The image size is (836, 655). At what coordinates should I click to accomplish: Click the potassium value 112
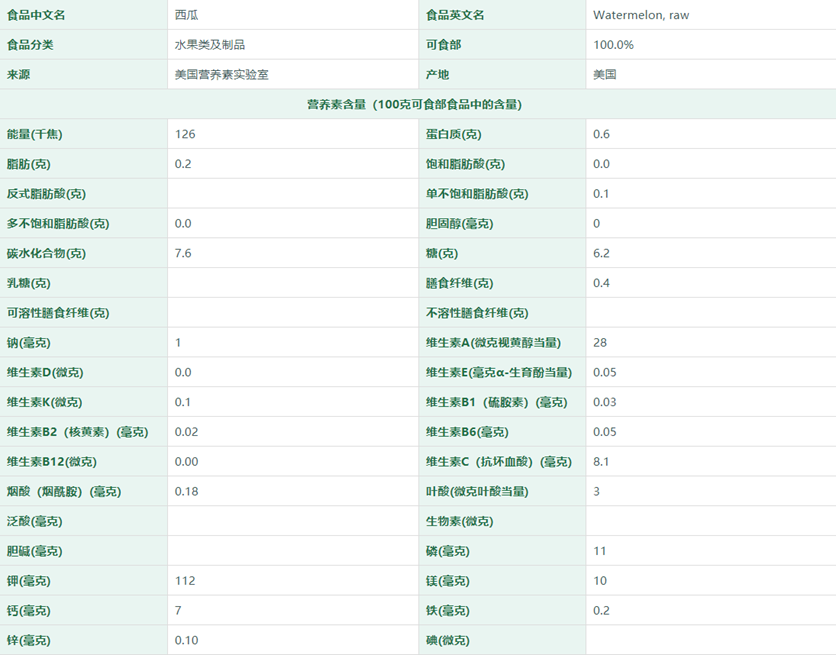point(185,581)
